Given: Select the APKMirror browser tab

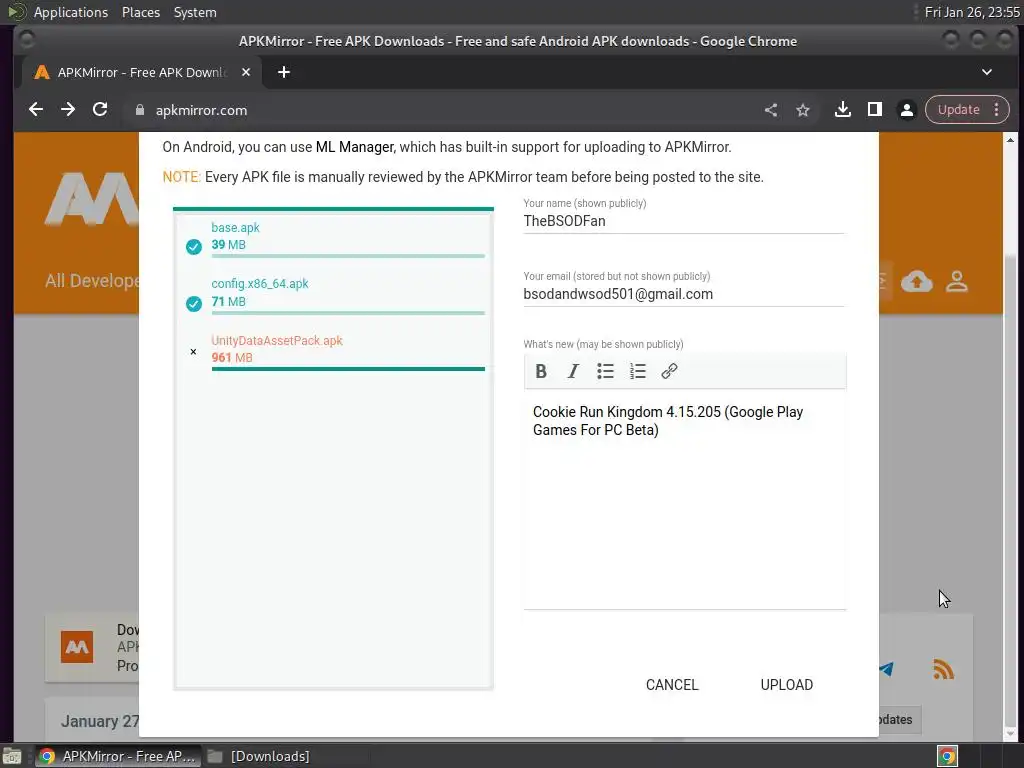Looking at the screenshot, I should click(142, 72).
